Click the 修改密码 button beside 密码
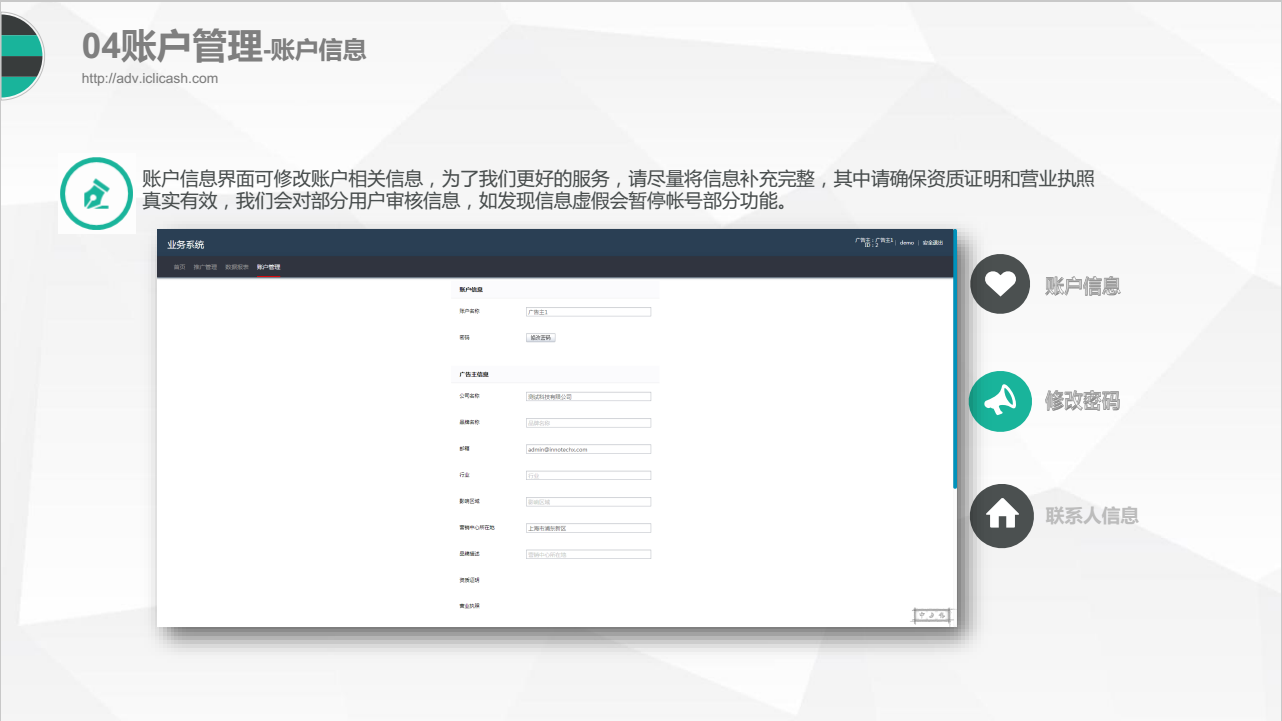 pyautogui.click(x=539, y=337)
